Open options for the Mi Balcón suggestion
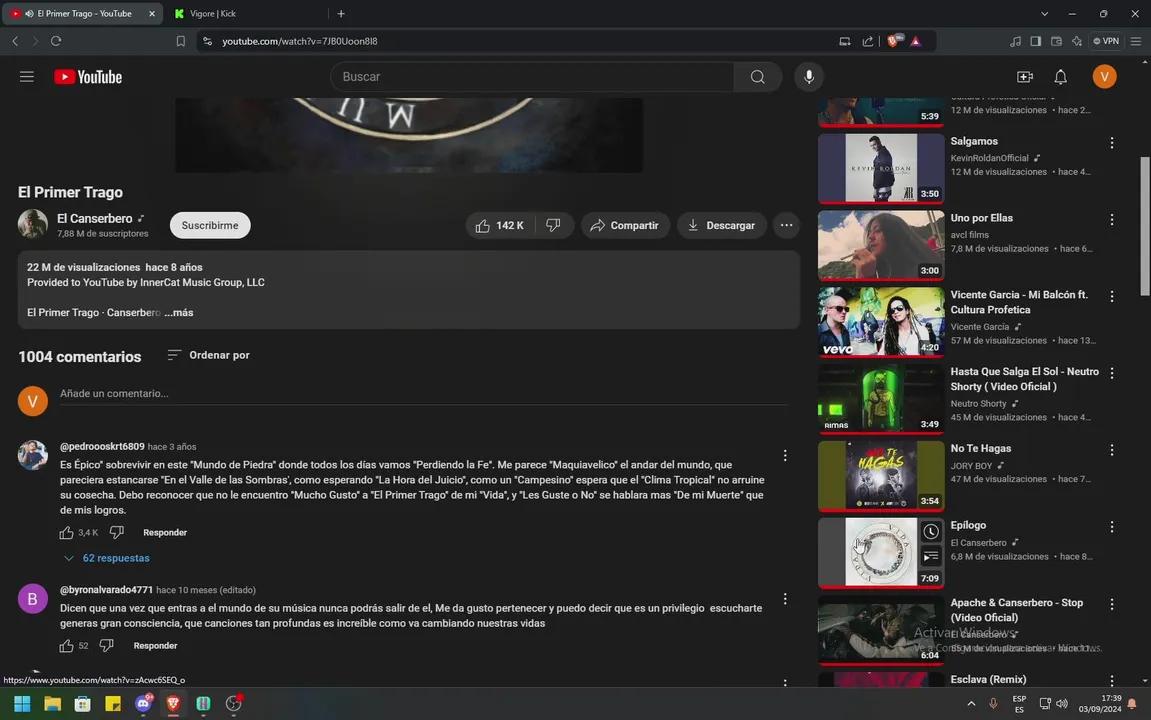 [x=1111, y=297]
